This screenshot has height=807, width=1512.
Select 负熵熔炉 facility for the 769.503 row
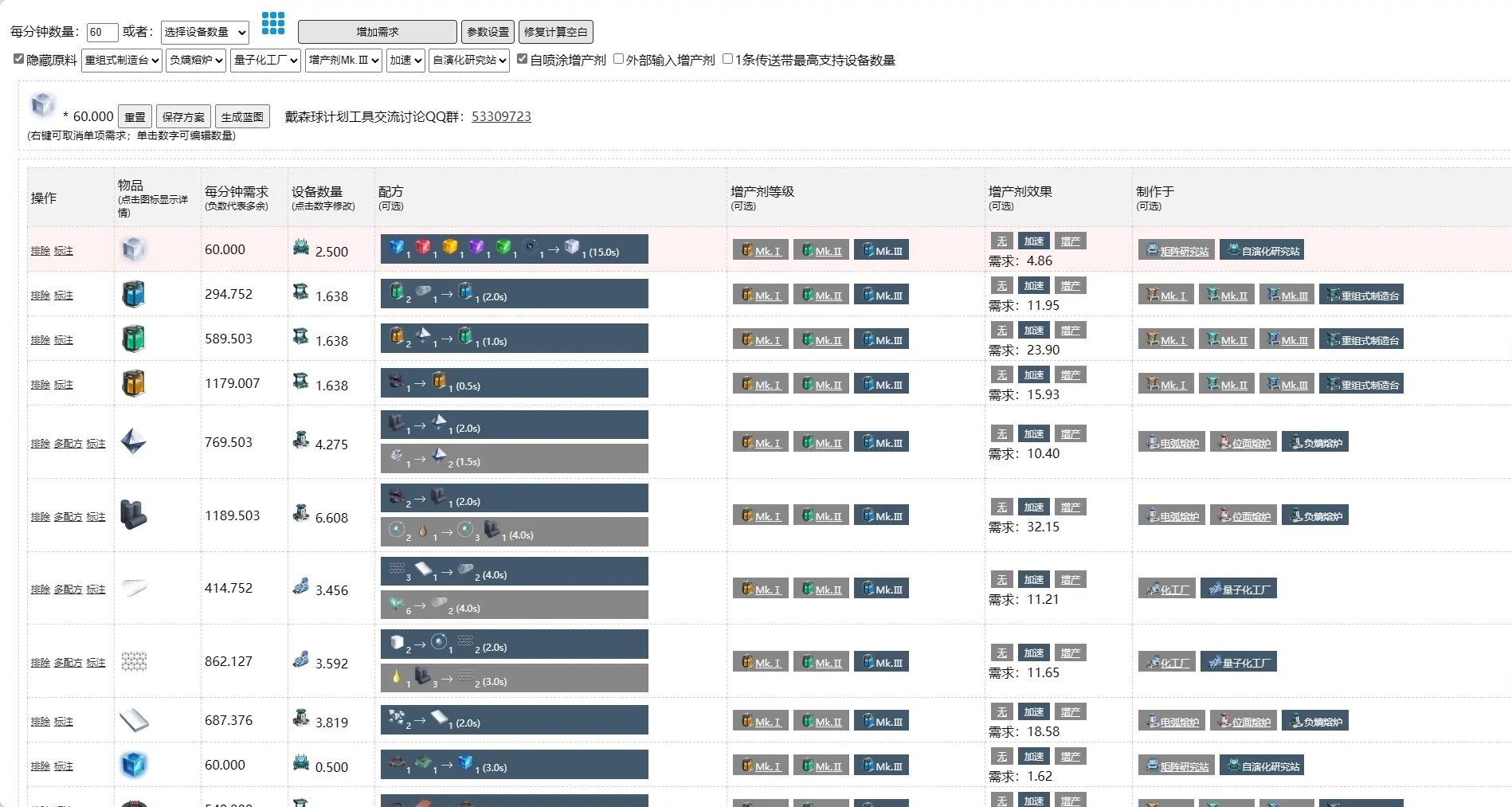1315,441
